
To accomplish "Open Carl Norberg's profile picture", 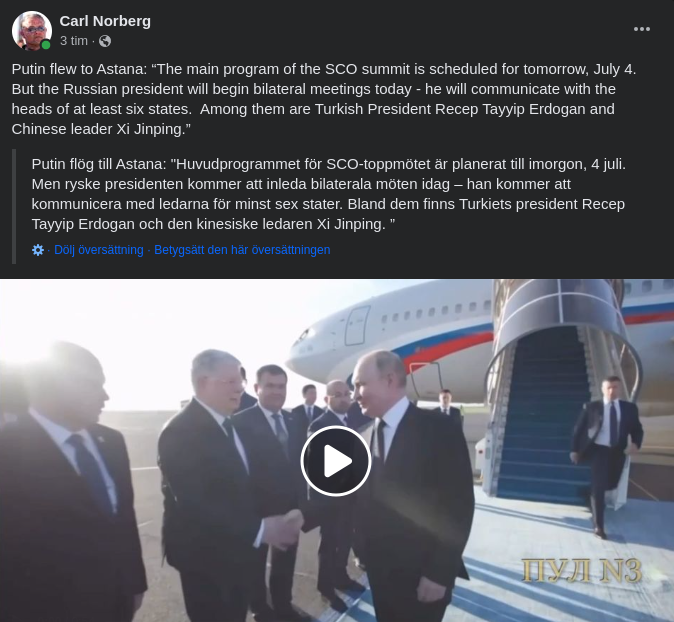I will [x=32, y=31].
